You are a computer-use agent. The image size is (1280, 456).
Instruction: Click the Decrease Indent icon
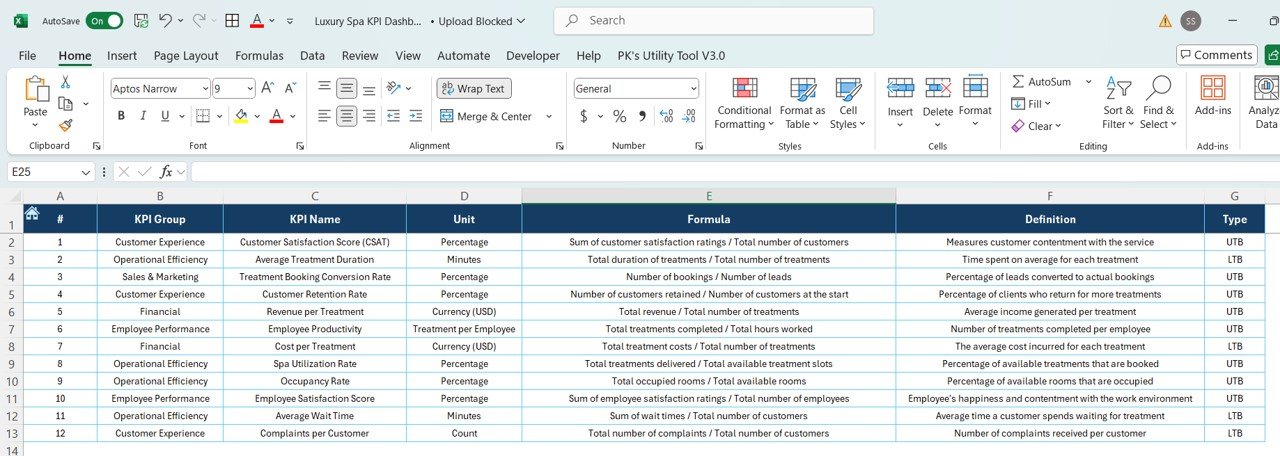(x=393, y=116)
